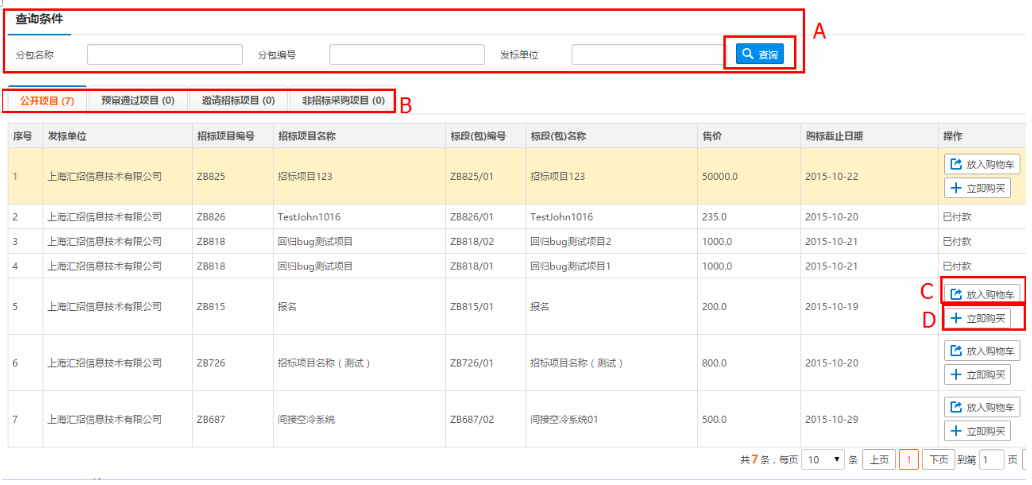Add 间接空冷系统 ZB687 to cart
This screenshot has width=1032, height=485.
click(x=982, y=407)
